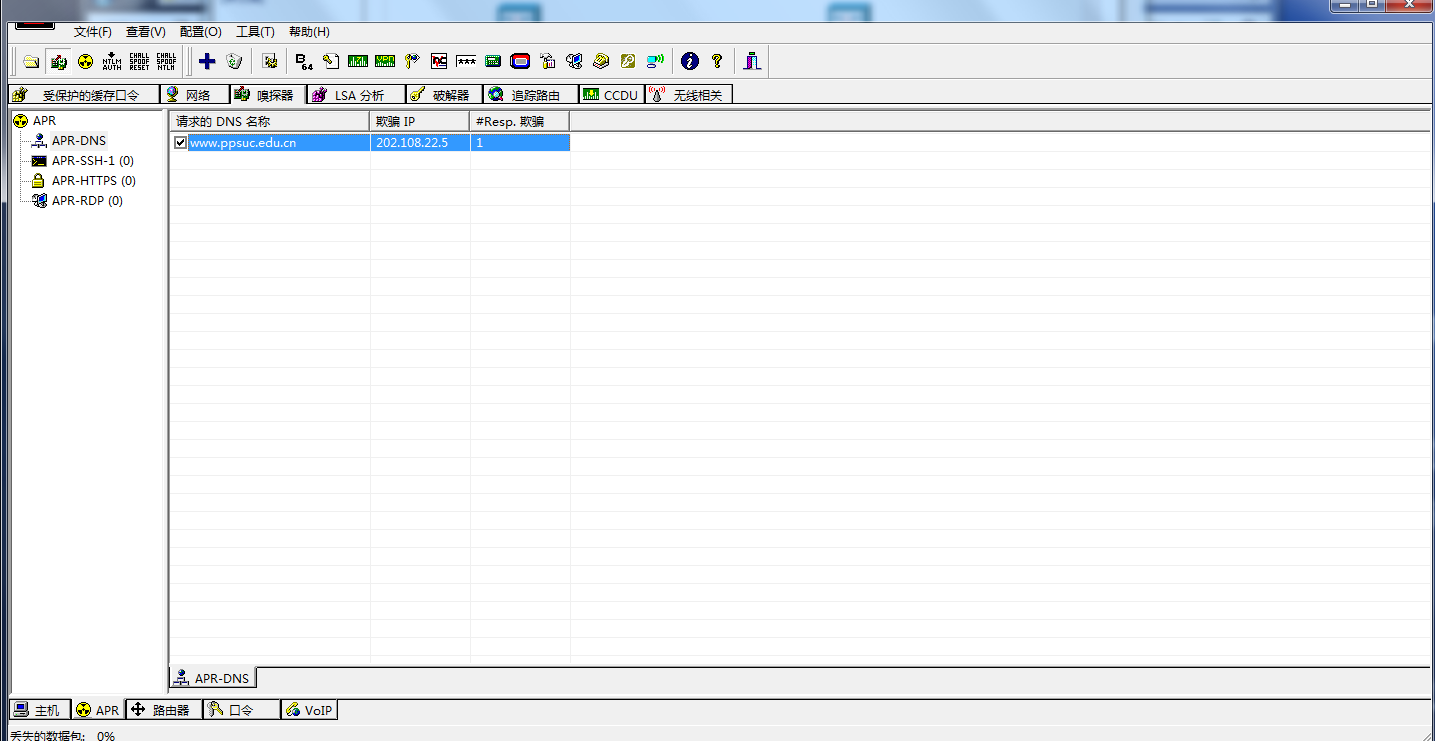Click the green calculator toolbar icon
Viewport: 1435px width, 741px height.
point(493,62)
